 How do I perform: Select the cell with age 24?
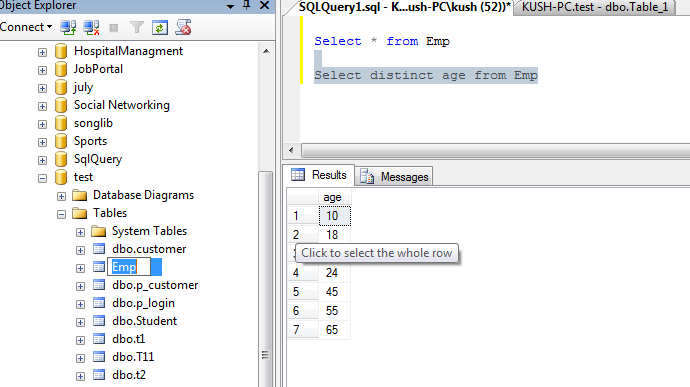(x=334, y=273)
